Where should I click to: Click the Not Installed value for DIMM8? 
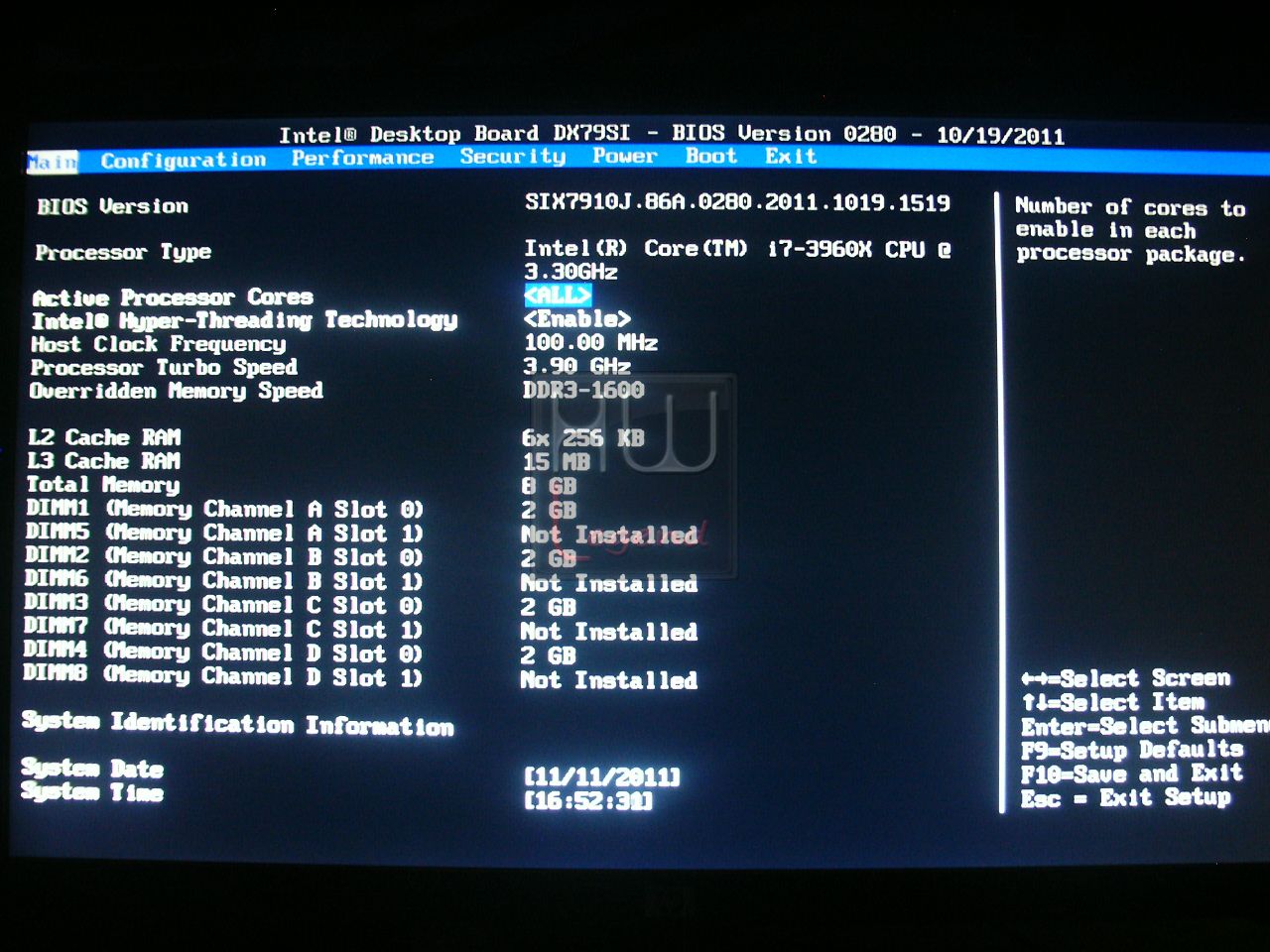(x=608, y=680)
